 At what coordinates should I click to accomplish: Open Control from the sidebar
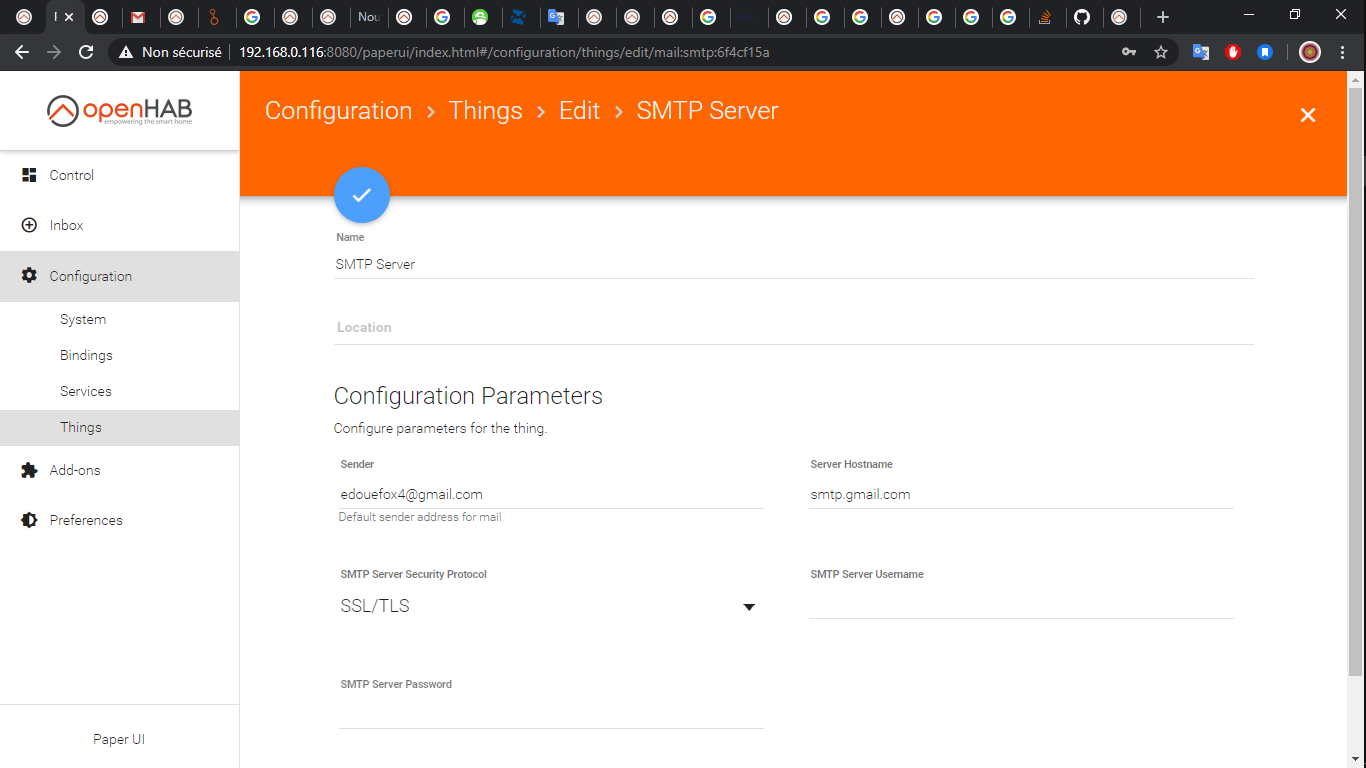[120, 175]
